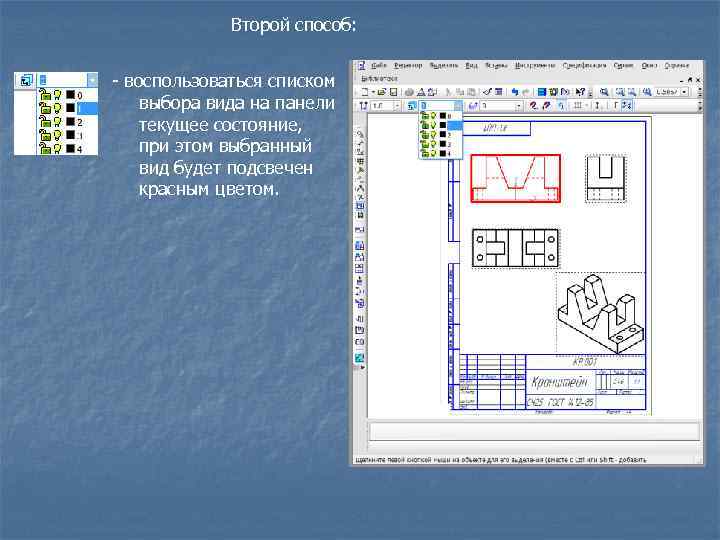720x540 pixels.
Task: Click the KOMPAS document icon before Файл
Action: 361,66
